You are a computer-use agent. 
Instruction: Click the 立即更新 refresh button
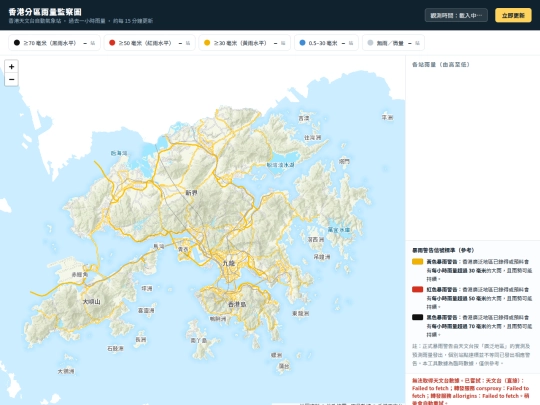513,15
